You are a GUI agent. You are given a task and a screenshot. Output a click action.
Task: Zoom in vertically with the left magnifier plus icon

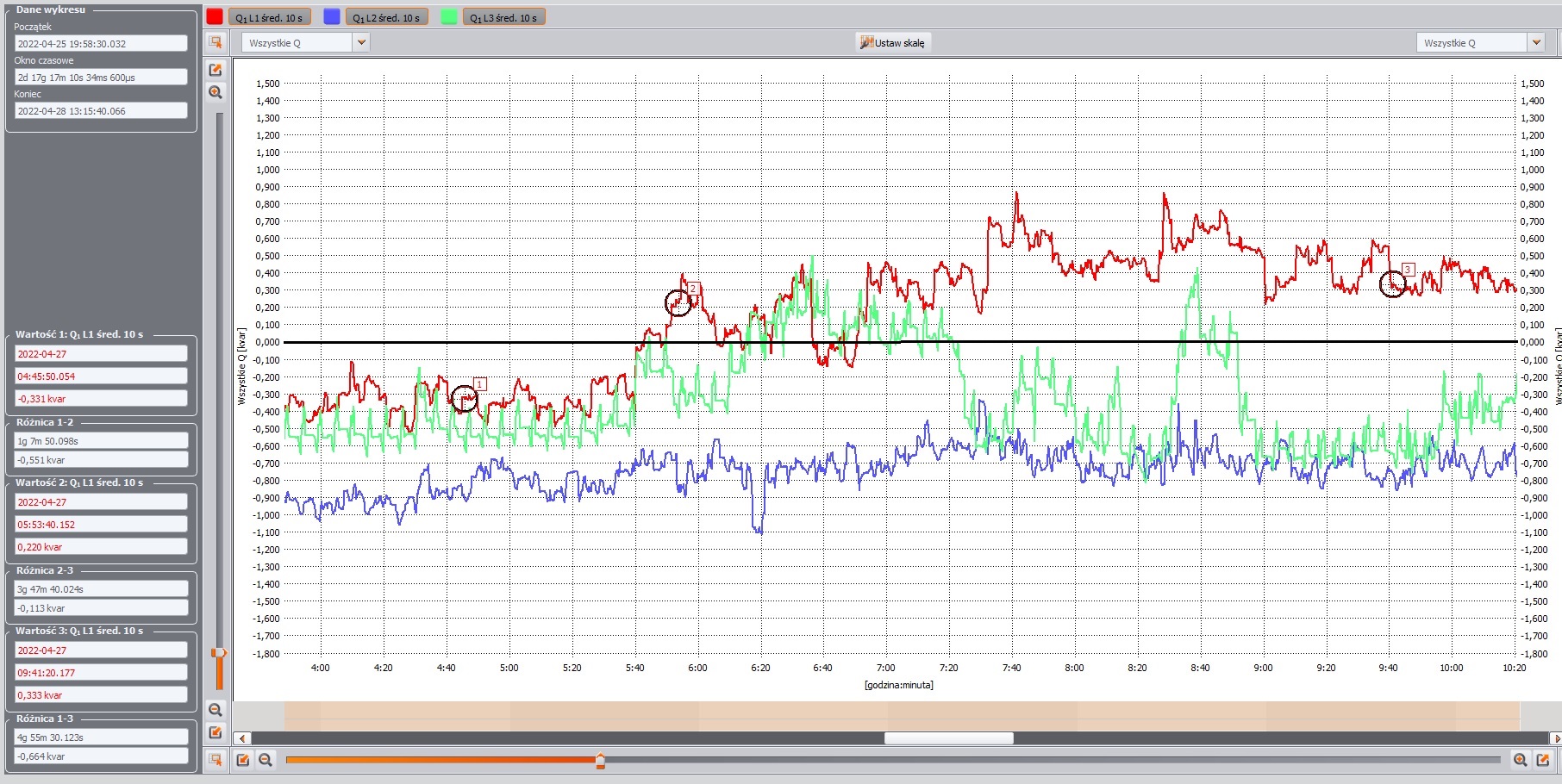tap(216, 92)
